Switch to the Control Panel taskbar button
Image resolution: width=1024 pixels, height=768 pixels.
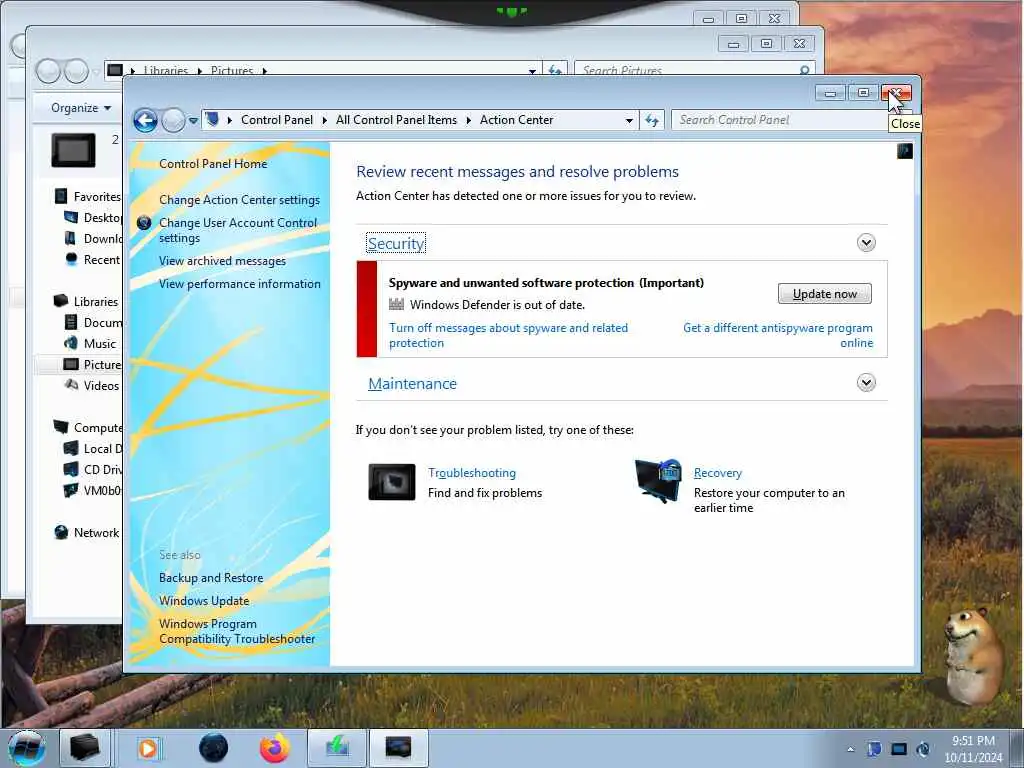[x=399, y=748]
